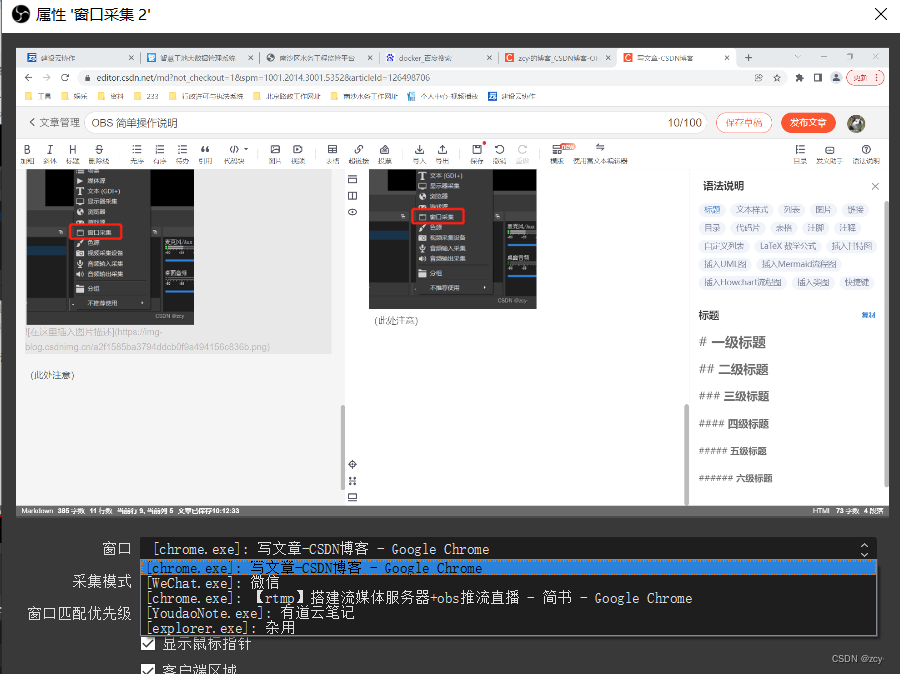Toggle the 客户端区域 checkbox

coord(148,669)
